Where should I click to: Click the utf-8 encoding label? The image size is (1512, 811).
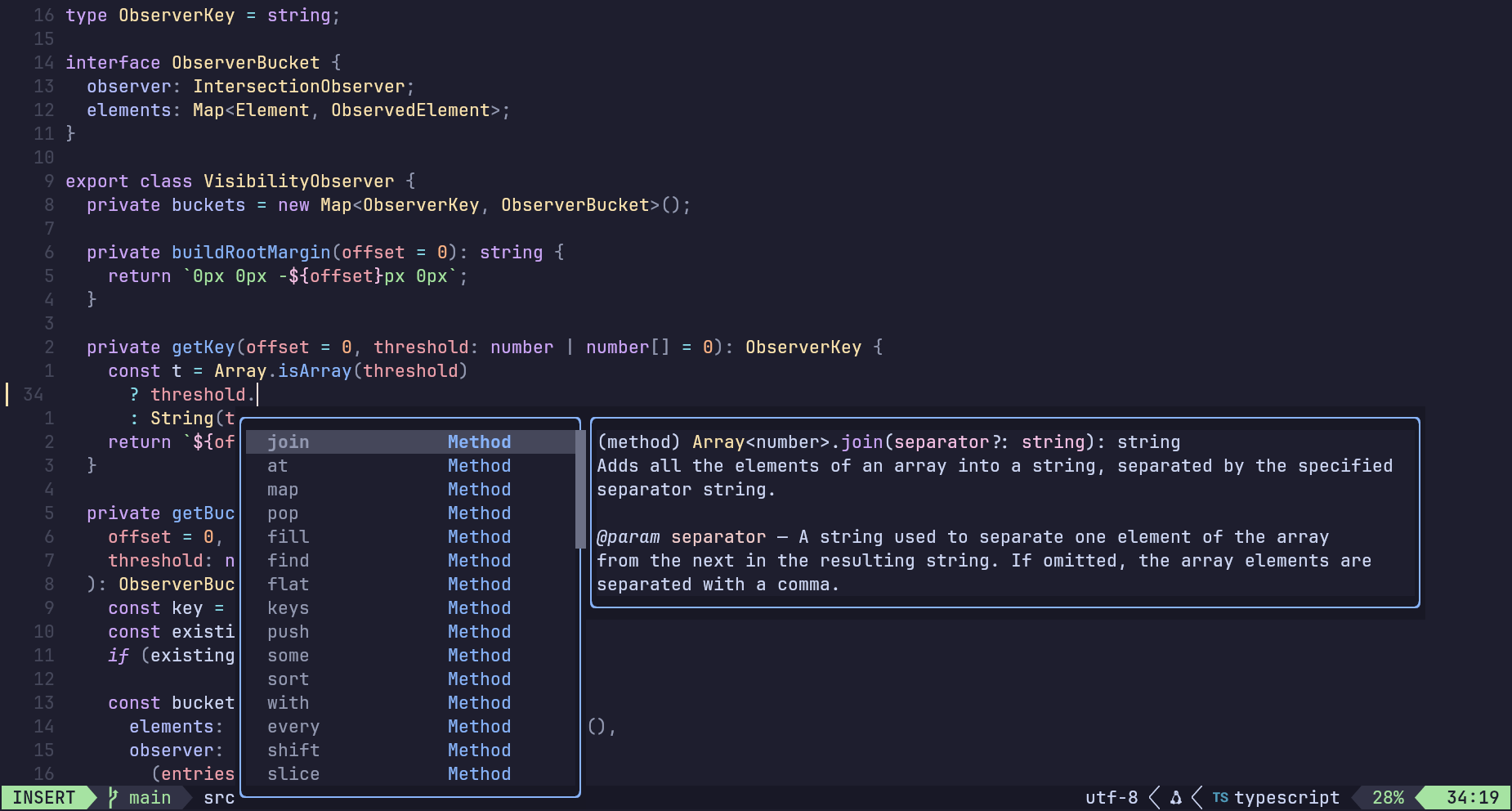1111,797
